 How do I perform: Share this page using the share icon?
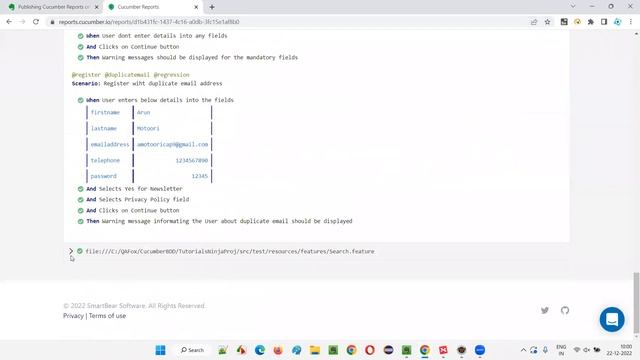click(x=534, y=22)
